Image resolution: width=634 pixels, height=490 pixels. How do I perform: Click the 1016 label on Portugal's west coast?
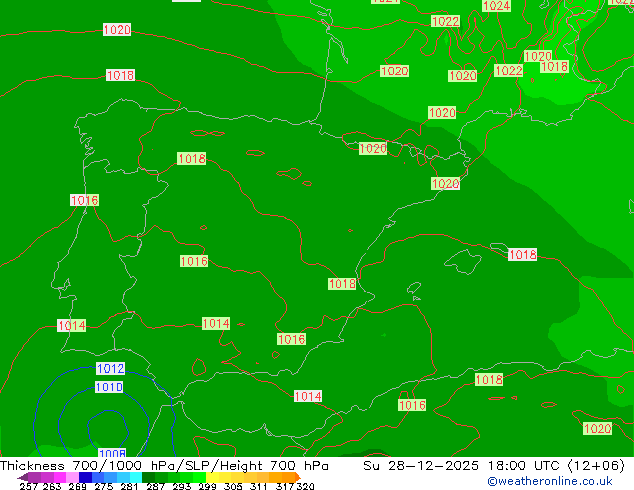[84, 200]
